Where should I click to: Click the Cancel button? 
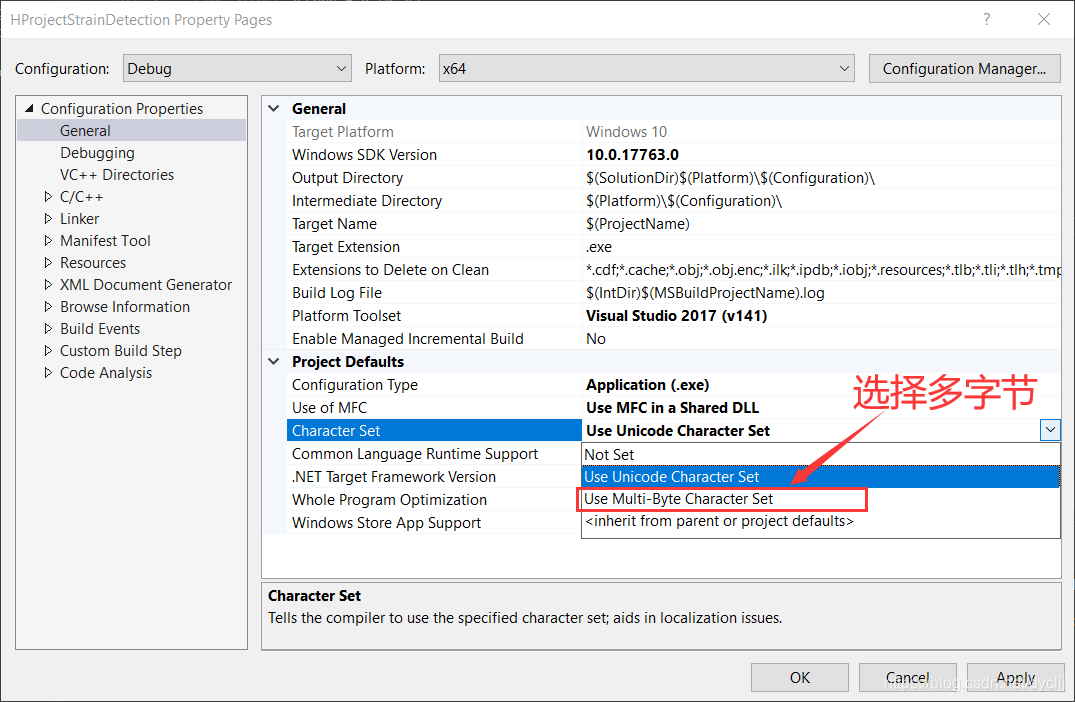[x=907, y=677]
